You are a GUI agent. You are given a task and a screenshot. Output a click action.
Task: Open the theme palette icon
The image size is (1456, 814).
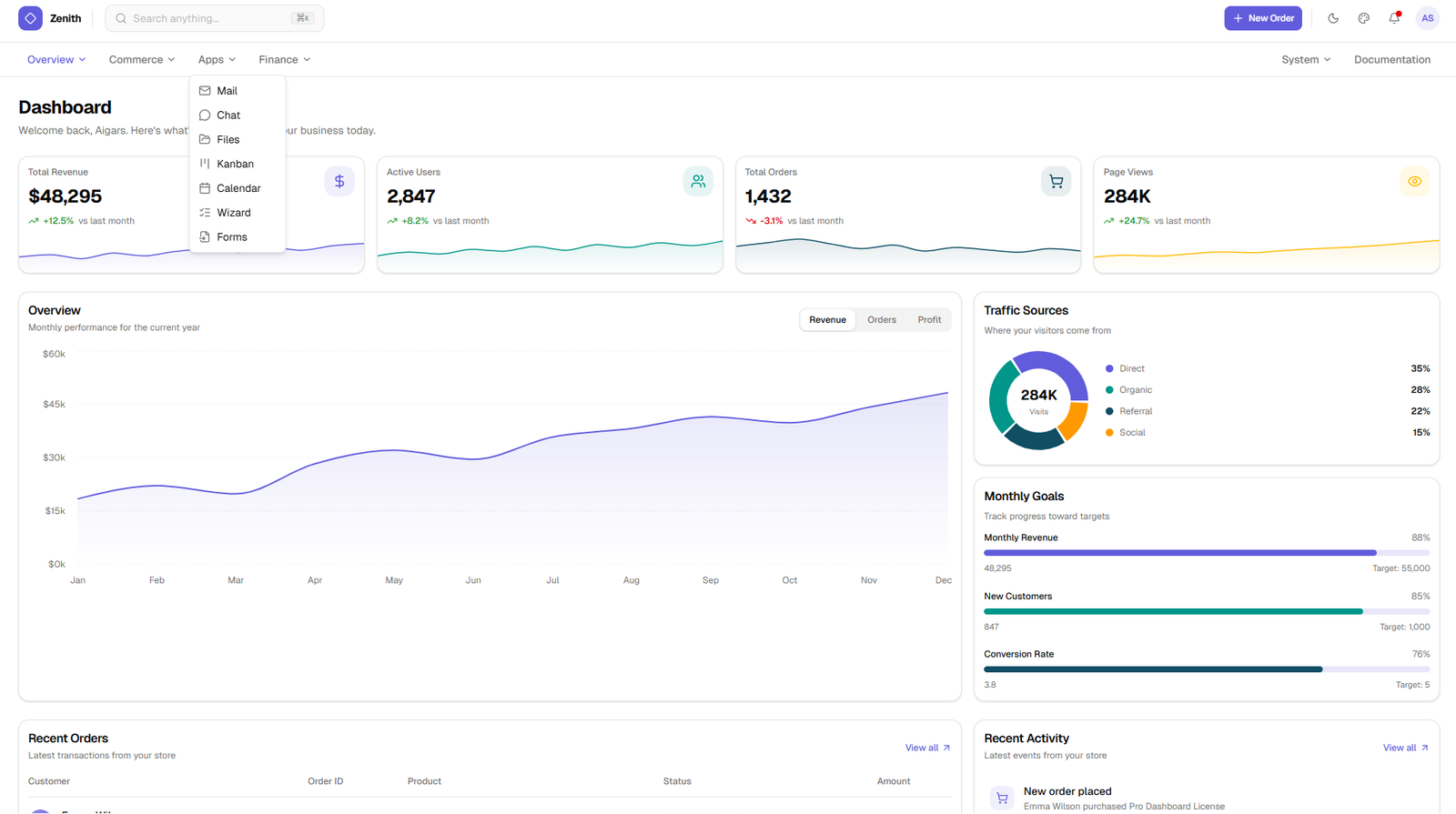pos(1363,18)
